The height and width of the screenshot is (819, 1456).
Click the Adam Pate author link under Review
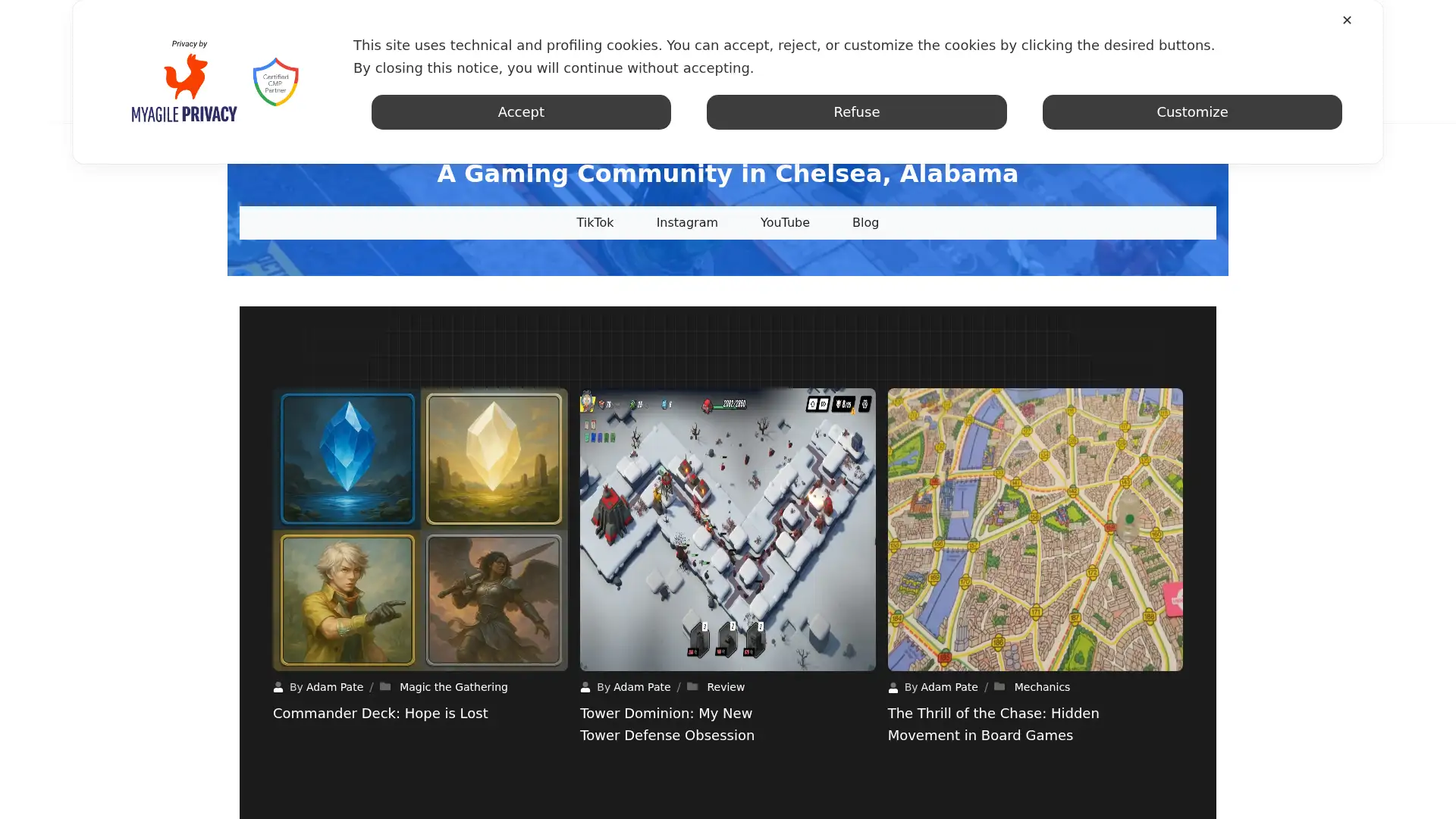click(642, 687)
